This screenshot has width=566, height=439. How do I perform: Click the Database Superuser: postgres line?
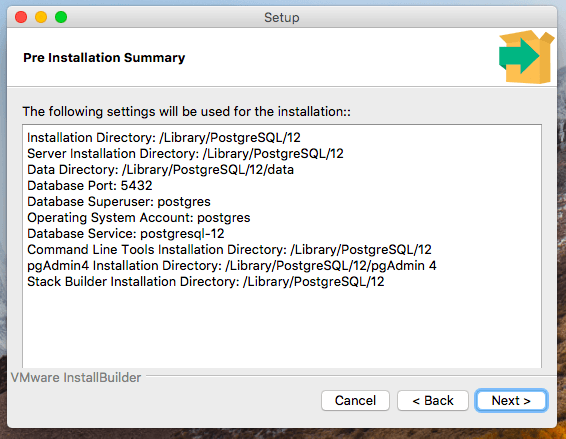[119, 201]
